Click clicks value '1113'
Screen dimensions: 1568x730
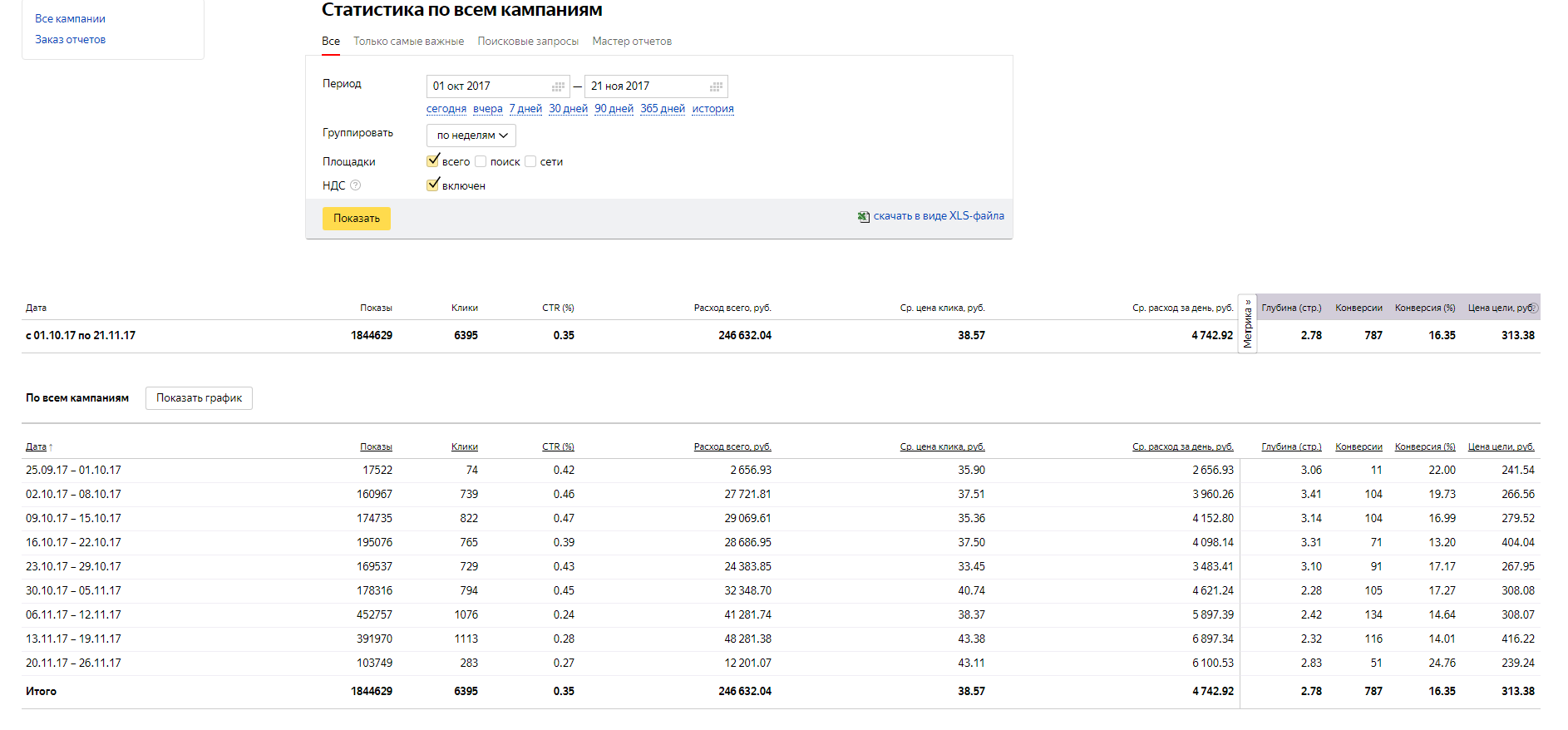[x=466, y=639]
